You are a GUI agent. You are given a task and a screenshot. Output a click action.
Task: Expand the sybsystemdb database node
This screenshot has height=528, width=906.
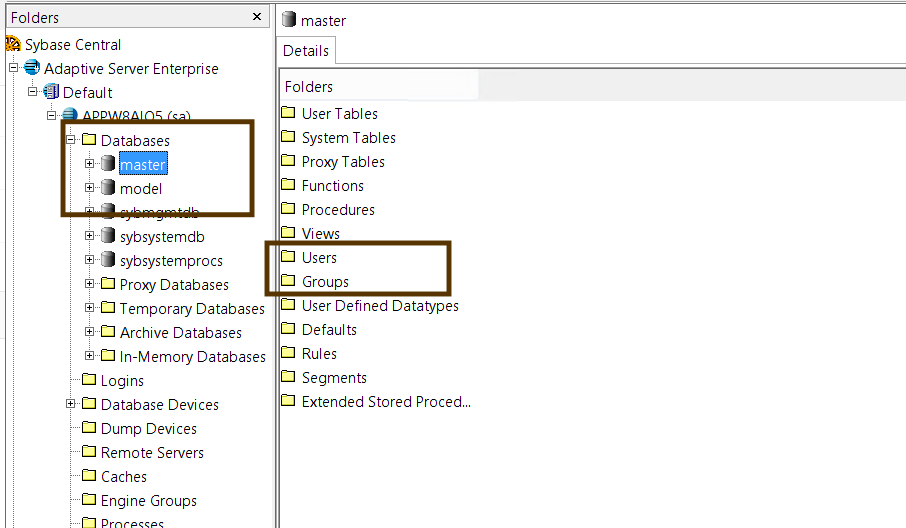pyautogui.click(x=90, y=235)
